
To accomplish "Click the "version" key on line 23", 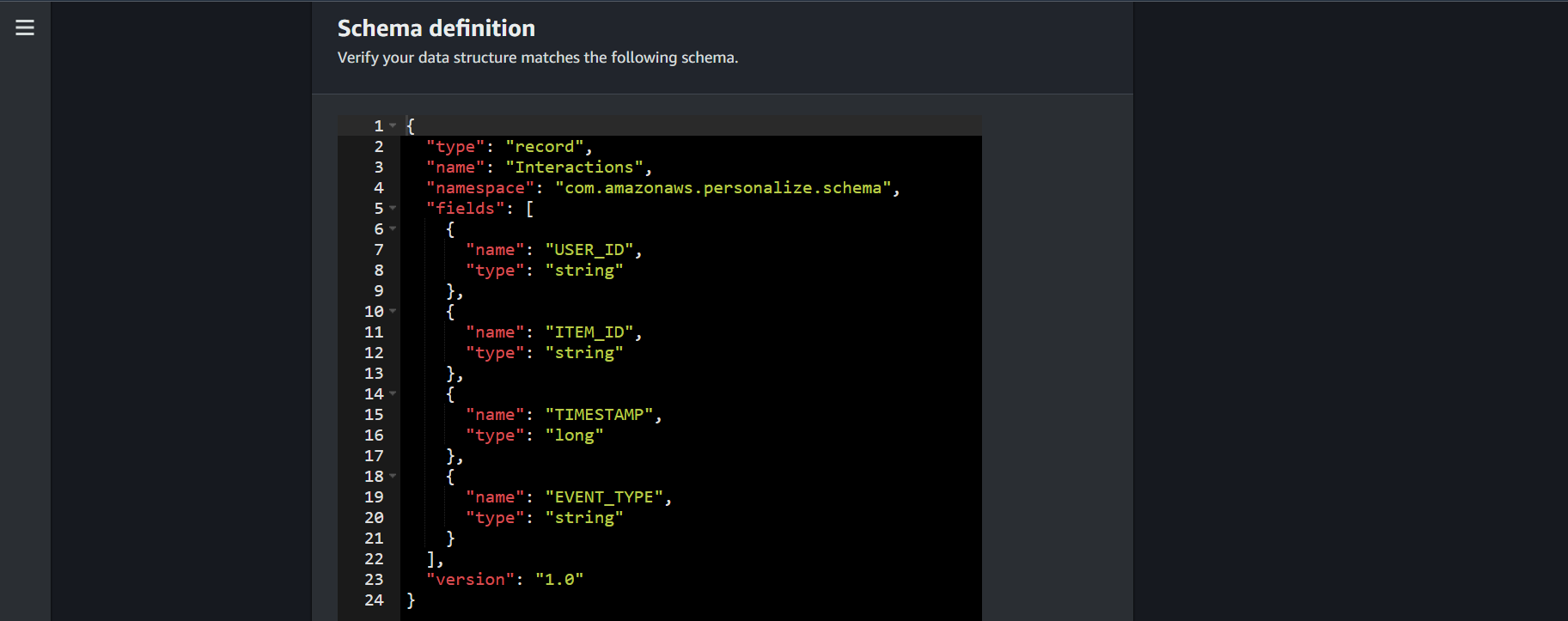I will point(471,580).
